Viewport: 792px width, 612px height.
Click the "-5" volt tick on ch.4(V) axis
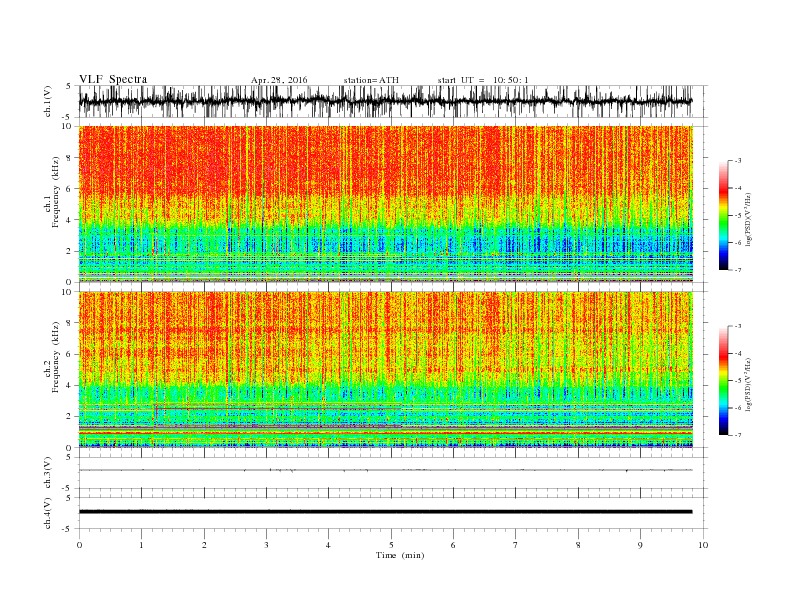click(68, 529)
